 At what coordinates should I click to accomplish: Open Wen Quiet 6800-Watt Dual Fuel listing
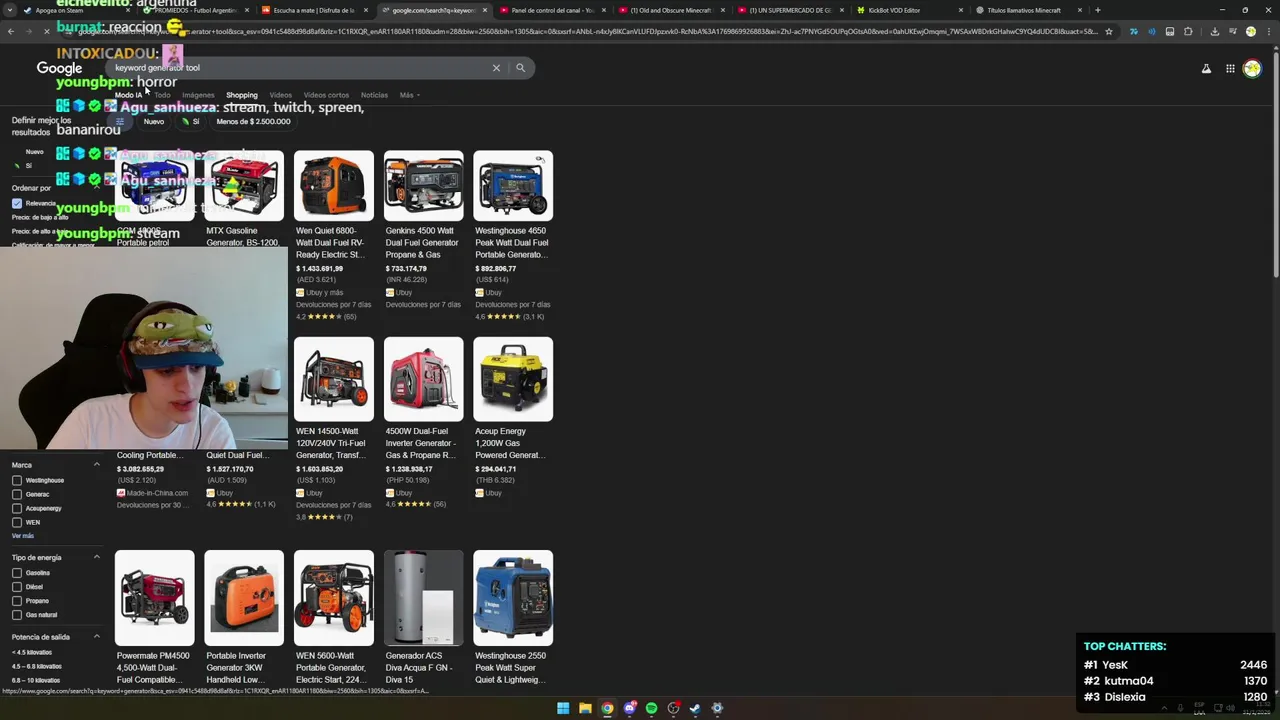(x=333, y=242)
